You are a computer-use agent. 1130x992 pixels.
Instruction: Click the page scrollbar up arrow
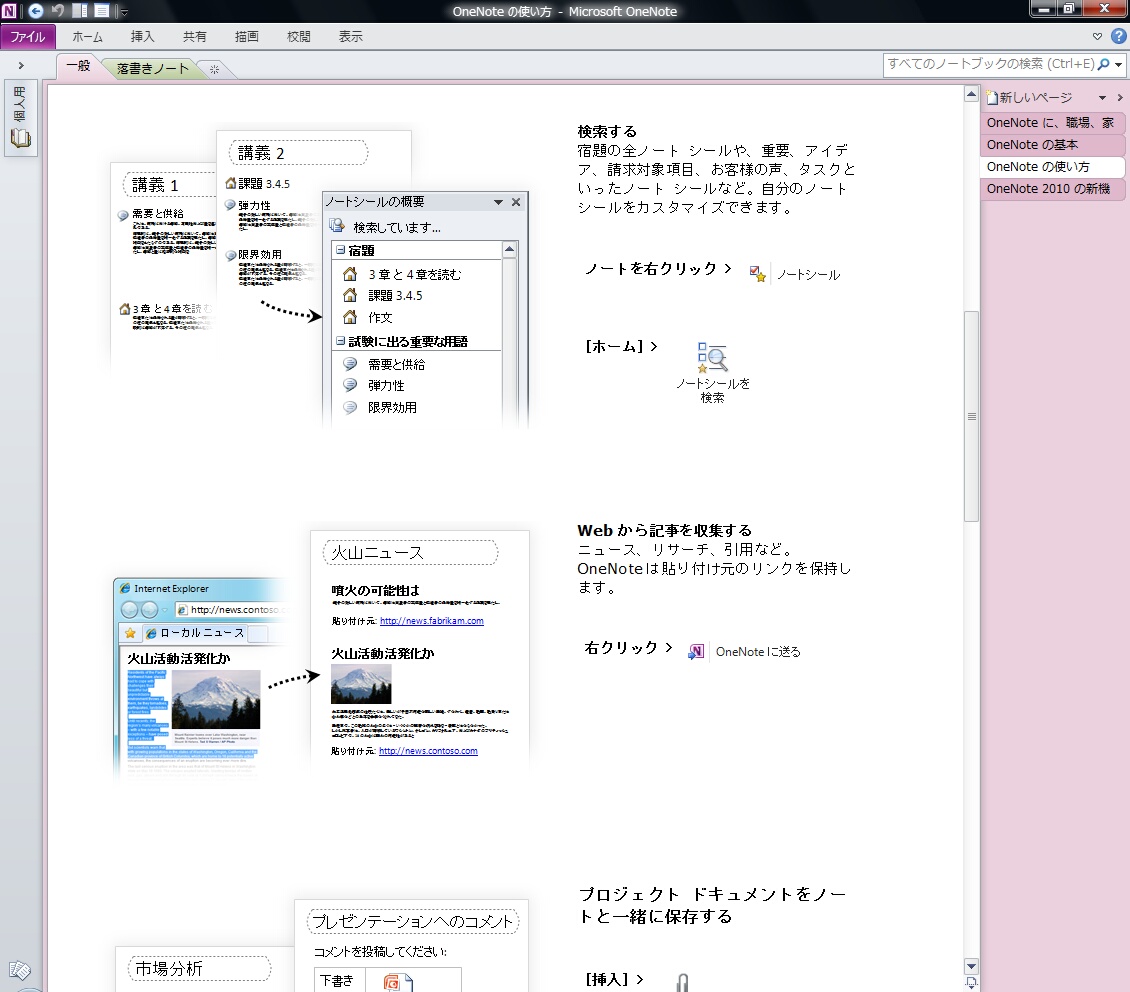[x=971, y=94]
